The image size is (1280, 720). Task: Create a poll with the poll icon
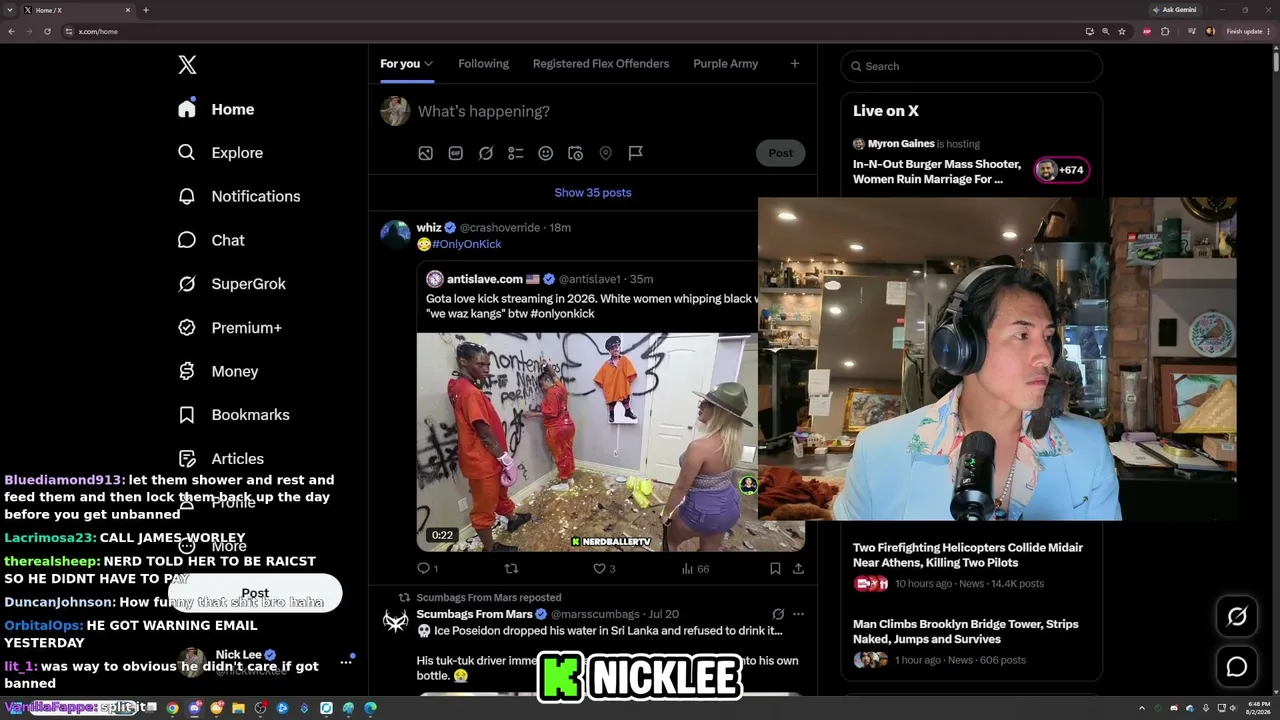pos(516,153)
